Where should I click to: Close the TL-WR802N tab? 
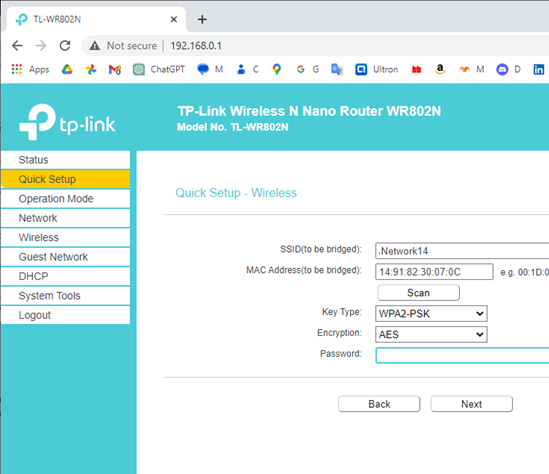coord(174,19)
